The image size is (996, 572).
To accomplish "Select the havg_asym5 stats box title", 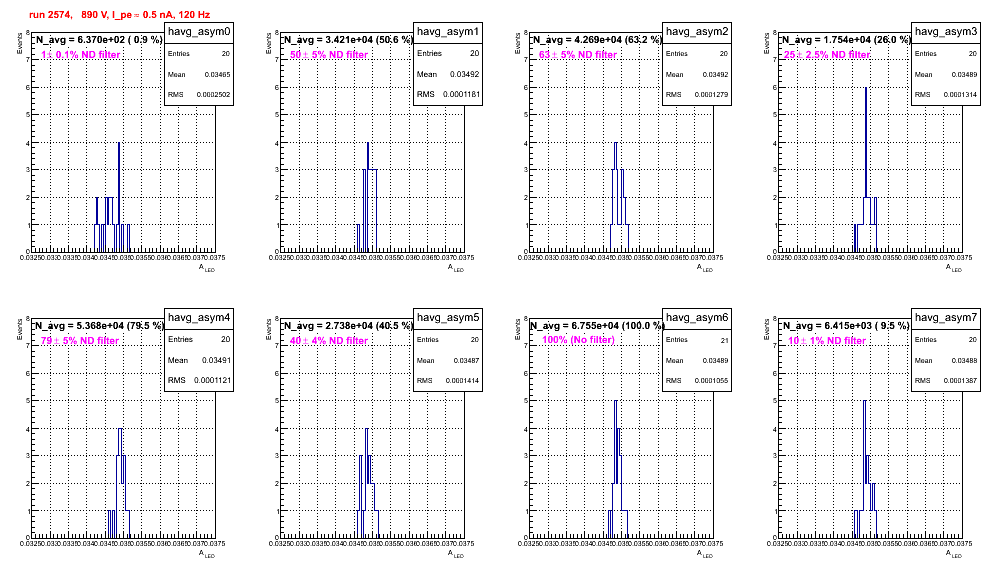I will pos(448,318).
